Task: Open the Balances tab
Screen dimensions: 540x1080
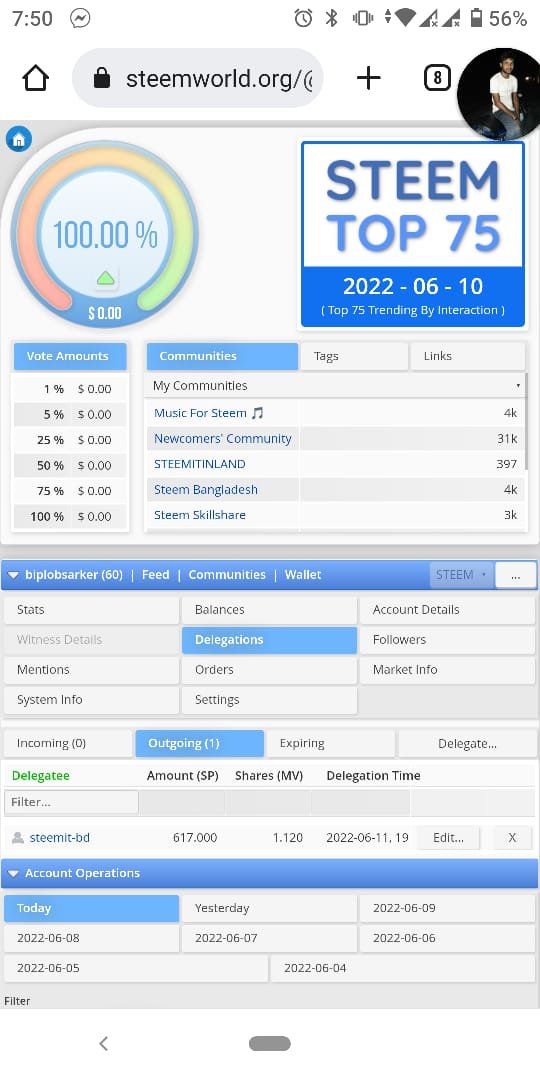Action: click(x=269, y=610)
